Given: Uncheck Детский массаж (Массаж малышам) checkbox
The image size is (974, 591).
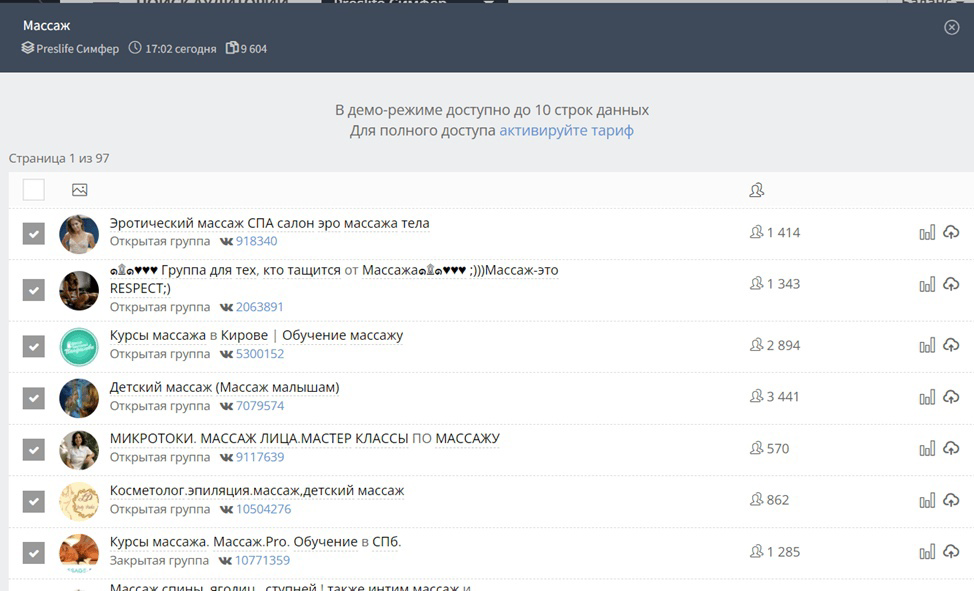Looking at the screenshot, I should pos(34,398).
